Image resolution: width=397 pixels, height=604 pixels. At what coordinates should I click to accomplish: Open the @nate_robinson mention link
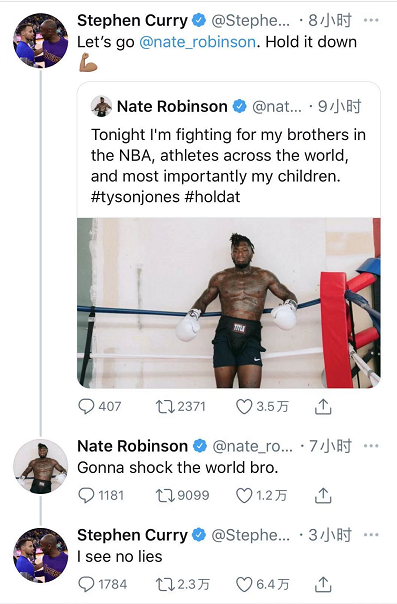click(x=197, y=42)
